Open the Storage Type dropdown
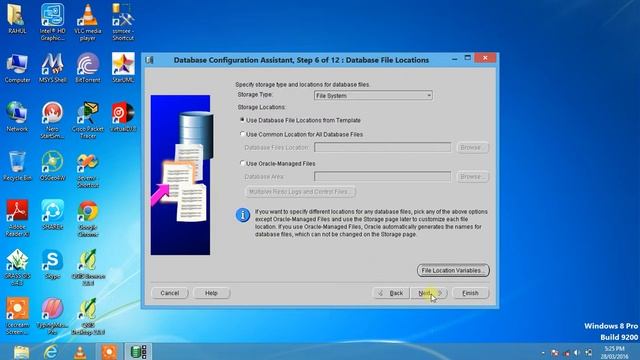Image resolution: width=640 pixels, height=360 pixels. (x=373, y=96)
